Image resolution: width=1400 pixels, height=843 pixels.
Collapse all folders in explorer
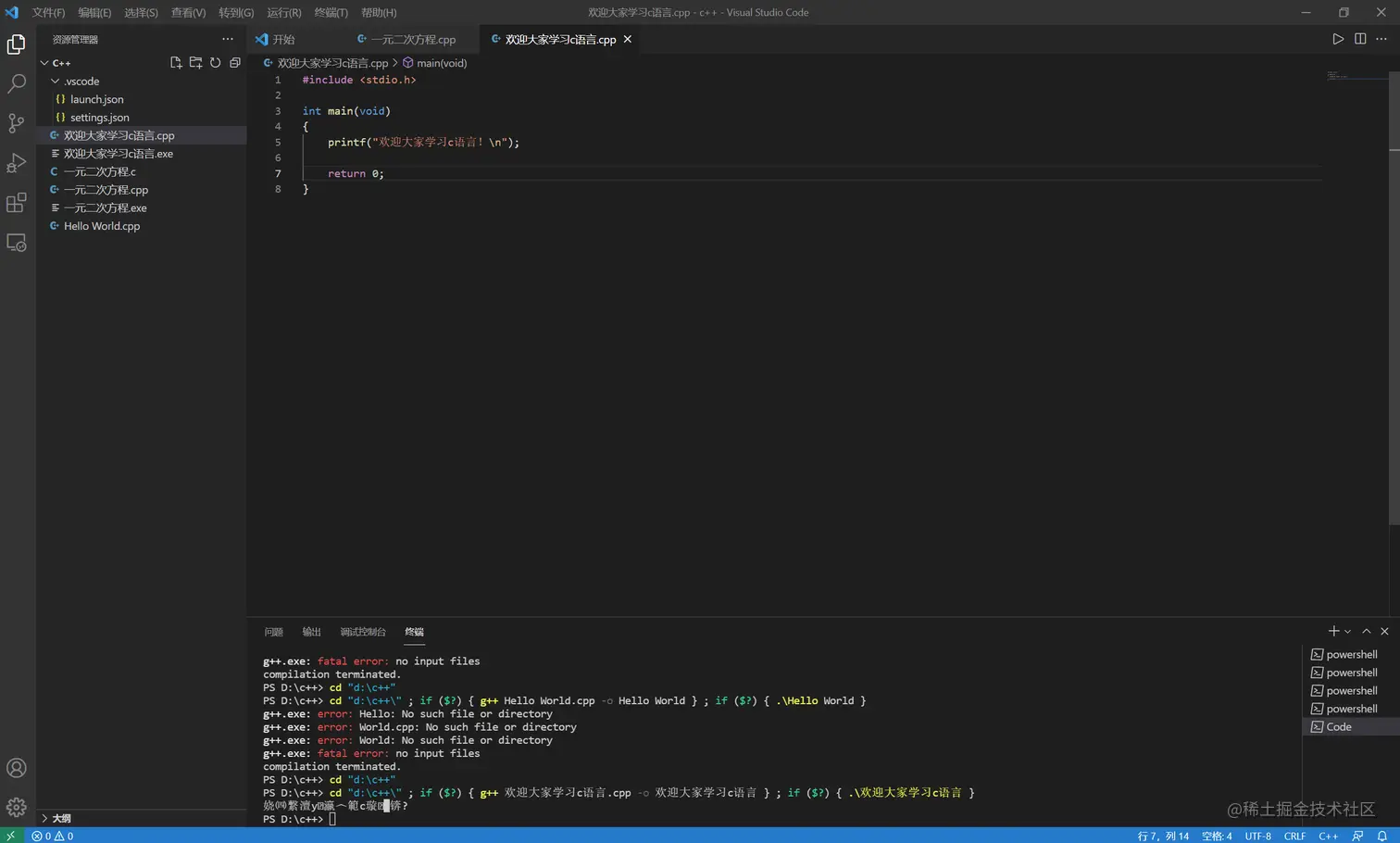point(235,63)
